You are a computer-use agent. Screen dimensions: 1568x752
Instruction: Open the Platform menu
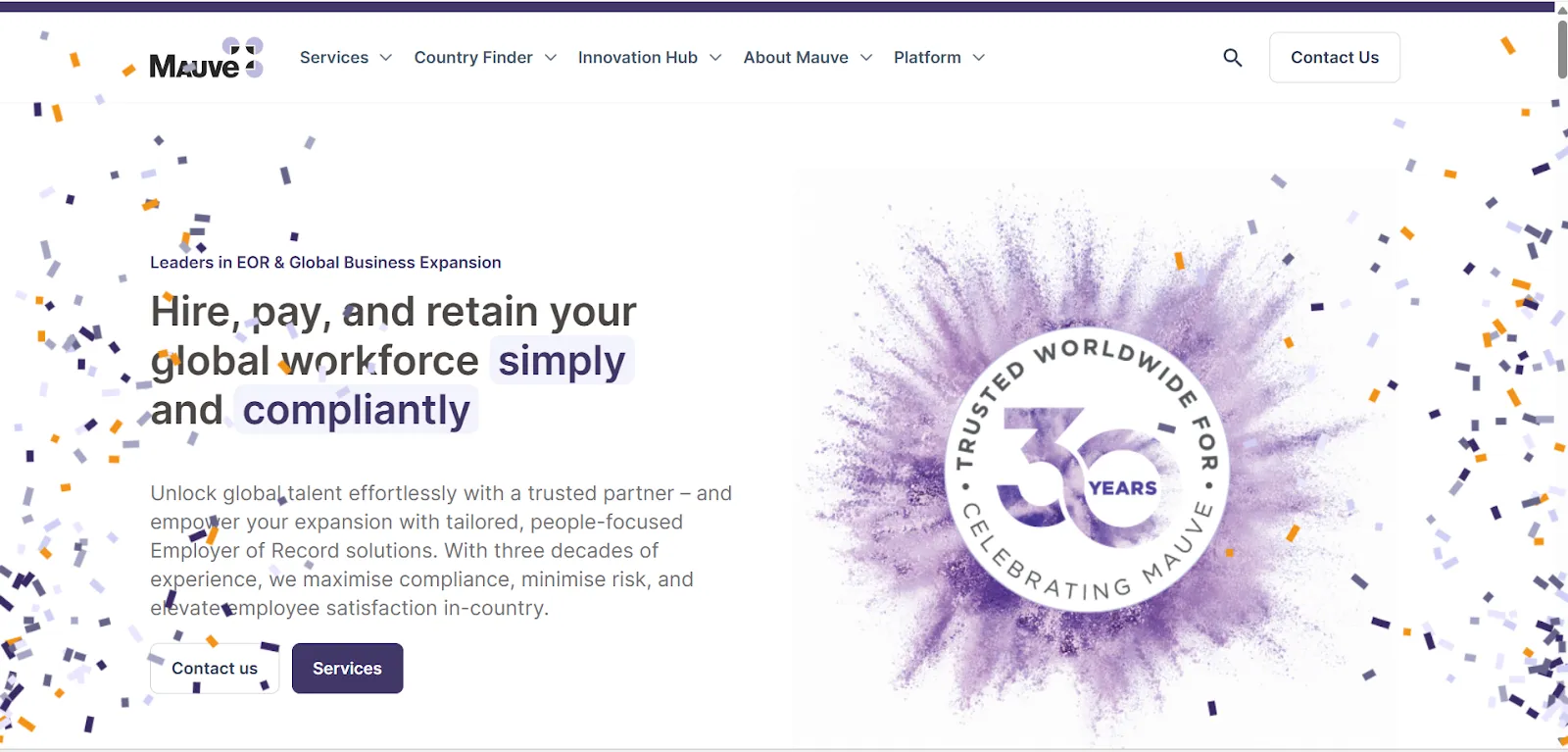click(x=927, y=58)
